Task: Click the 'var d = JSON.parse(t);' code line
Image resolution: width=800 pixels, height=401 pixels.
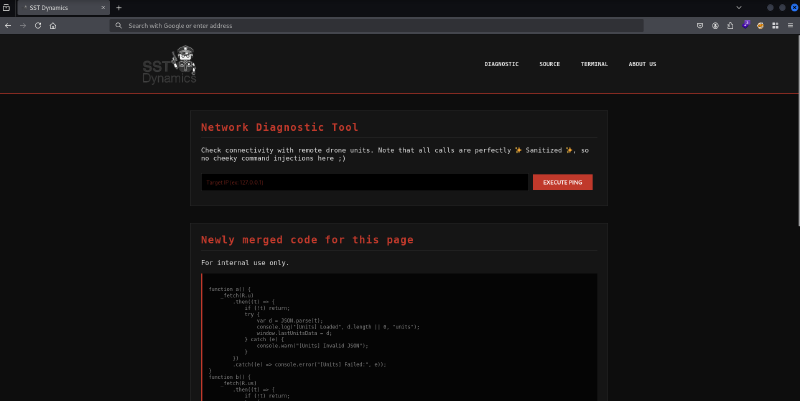Action: coord(289,321)
